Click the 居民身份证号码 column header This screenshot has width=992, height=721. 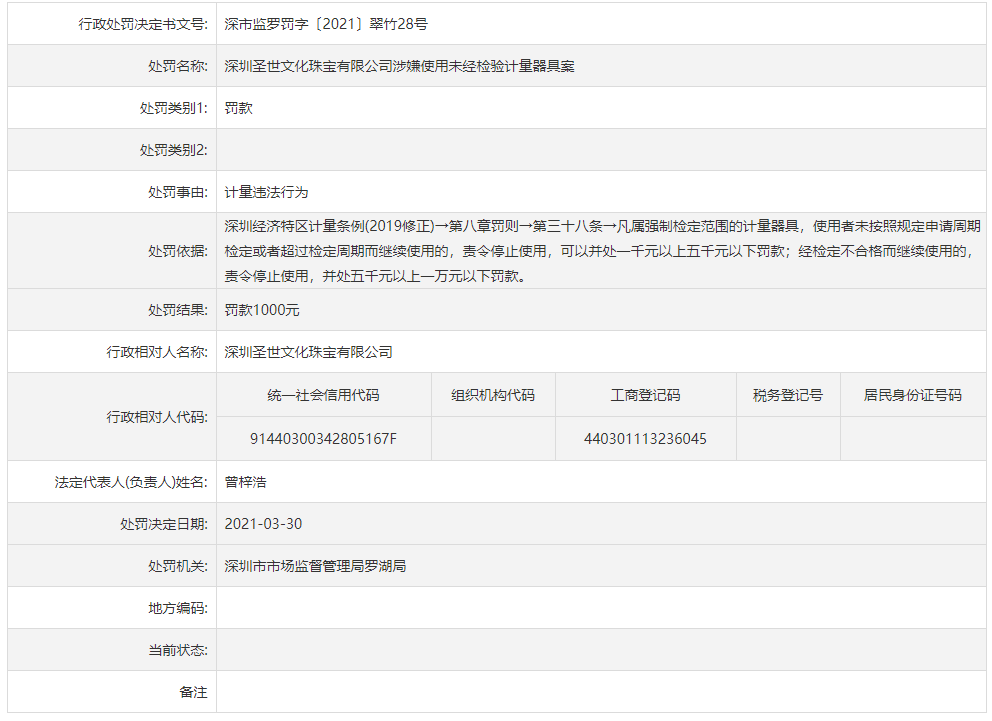[912, 395]
